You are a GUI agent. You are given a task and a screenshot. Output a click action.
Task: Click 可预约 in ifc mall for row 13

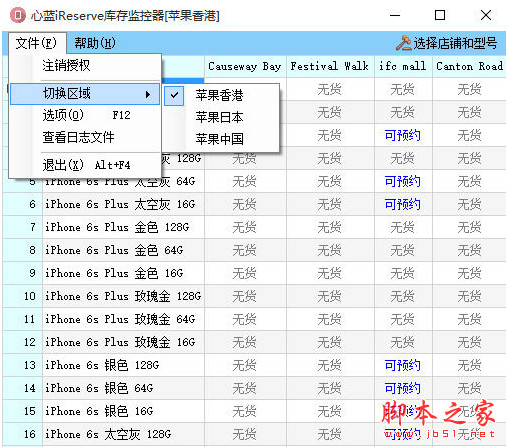point(402,365)
